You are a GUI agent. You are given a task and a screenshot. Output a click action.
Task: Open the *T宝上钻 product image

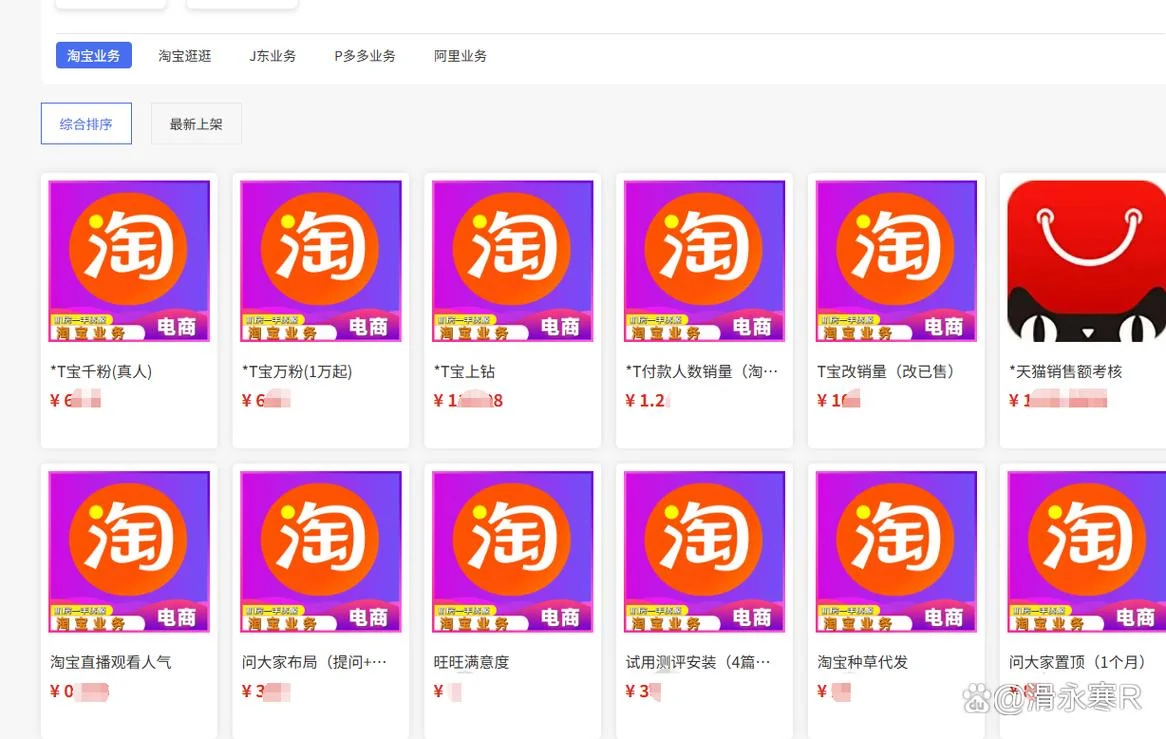pyautogui.click(x=513, y=261)
